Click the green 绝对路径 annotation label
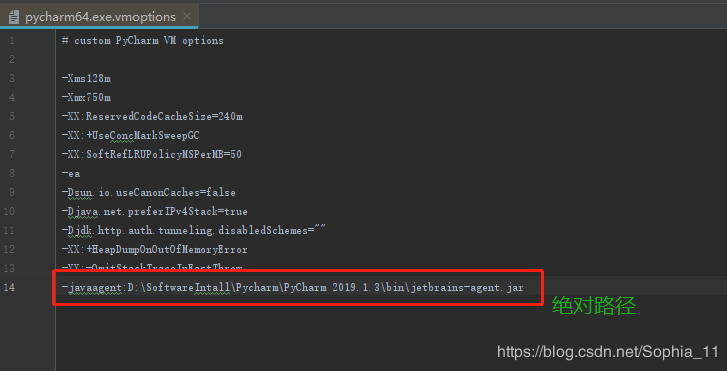Viewport: 727px width, 371px height. click(594, 306)
